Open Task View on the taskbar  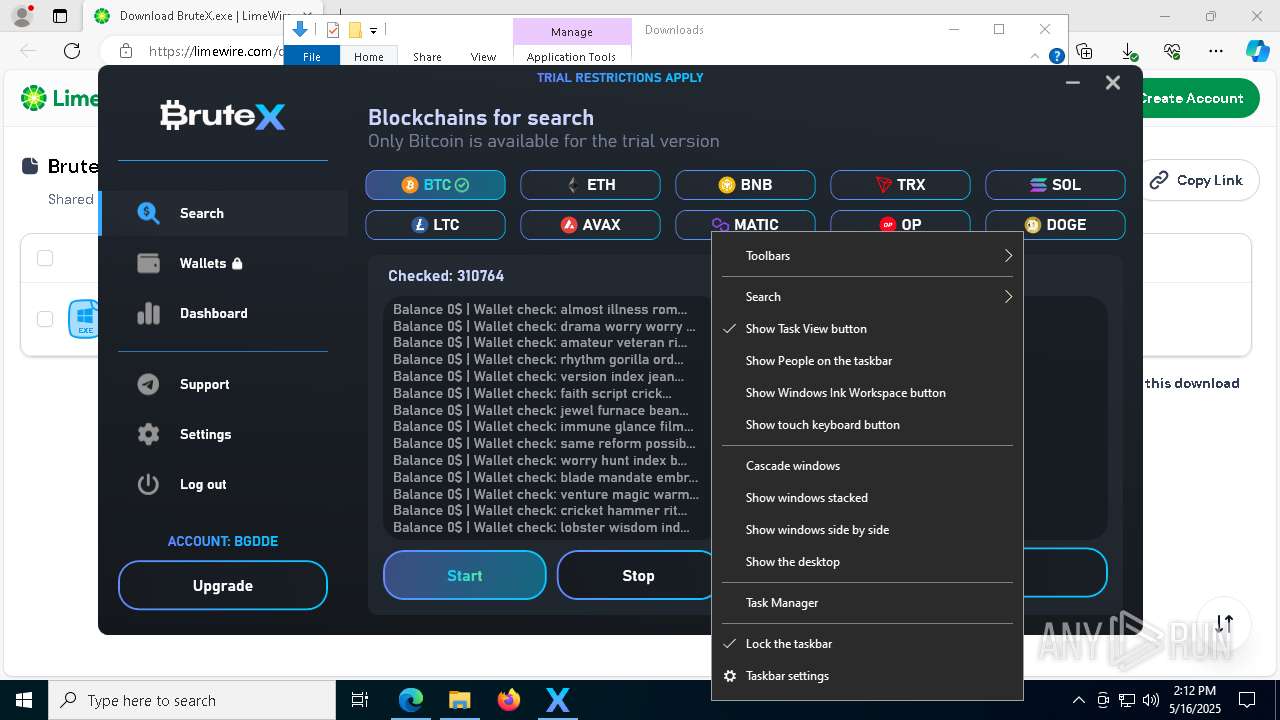(x=361, y=700)
